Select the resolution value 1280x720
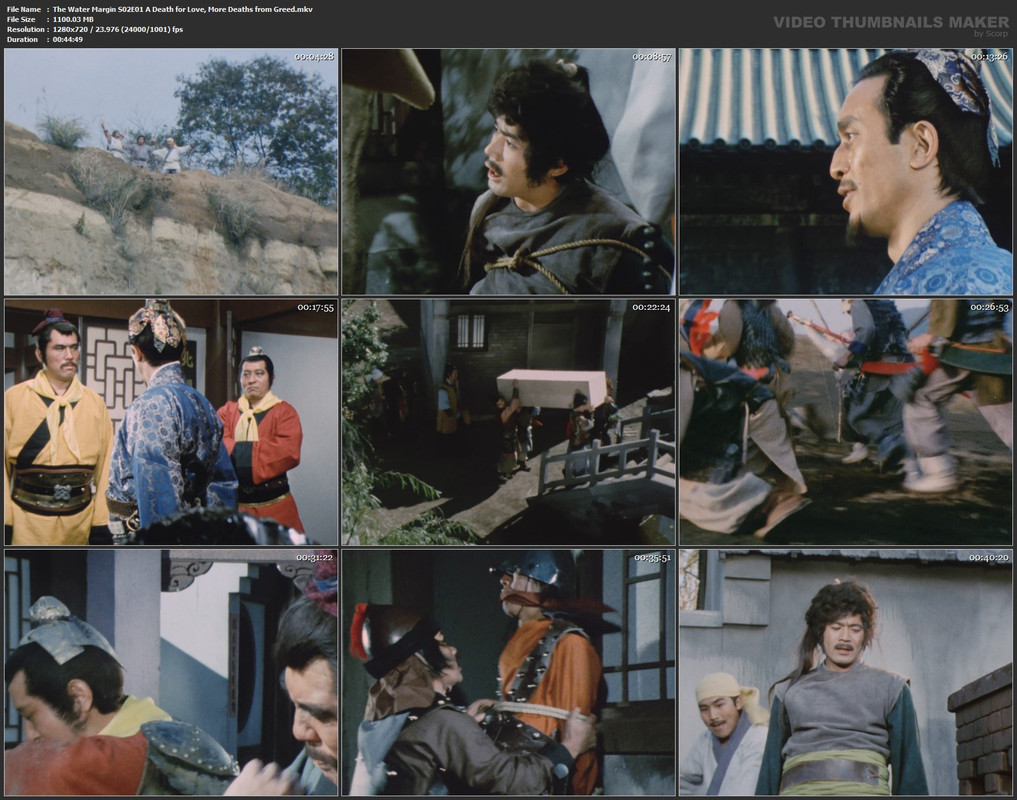This screenshot has height=800, width=1017. tap(73, 29)
